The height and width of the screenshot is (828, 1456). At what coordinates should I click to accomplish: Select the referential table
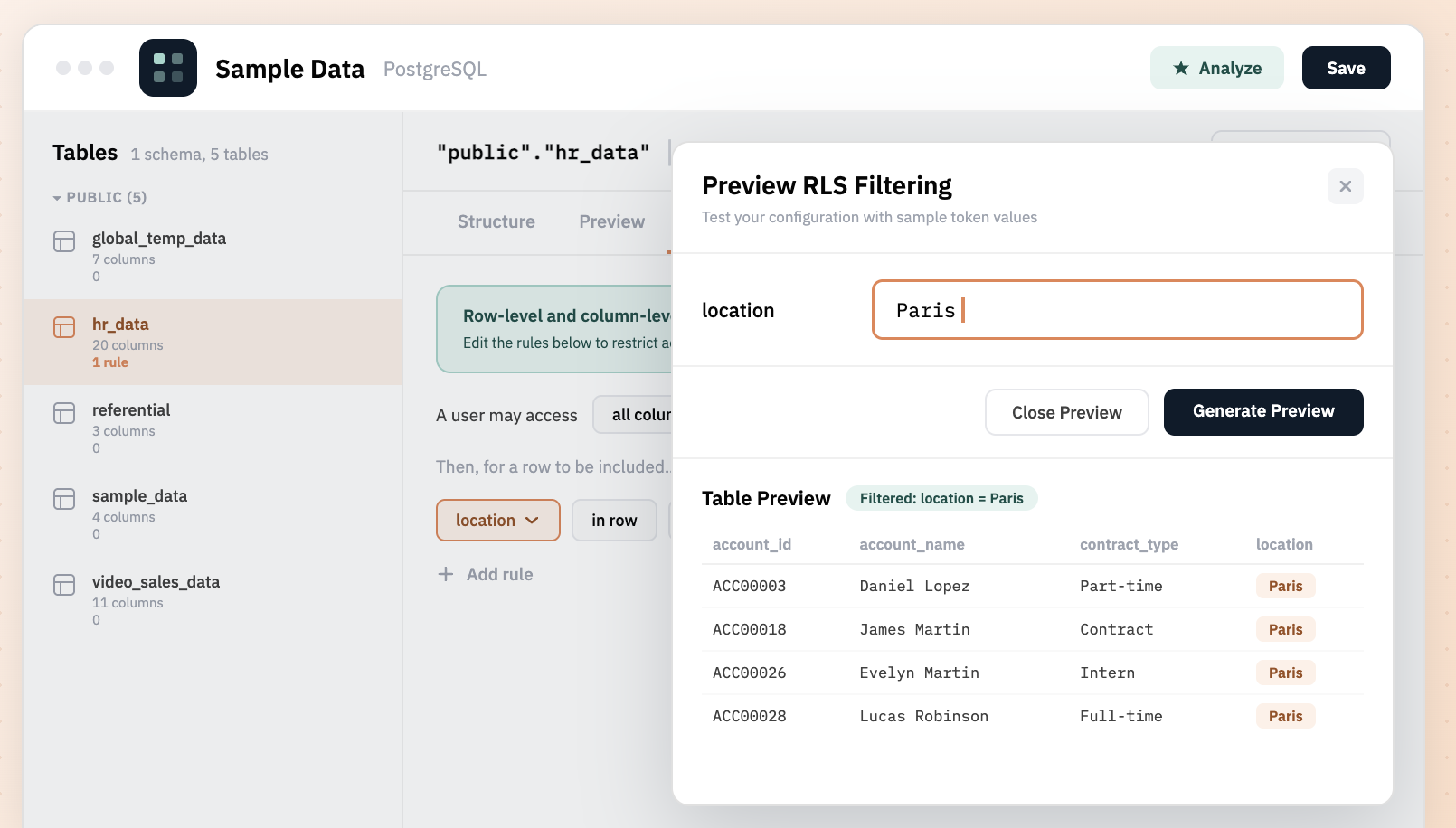(x=213, y=428)
